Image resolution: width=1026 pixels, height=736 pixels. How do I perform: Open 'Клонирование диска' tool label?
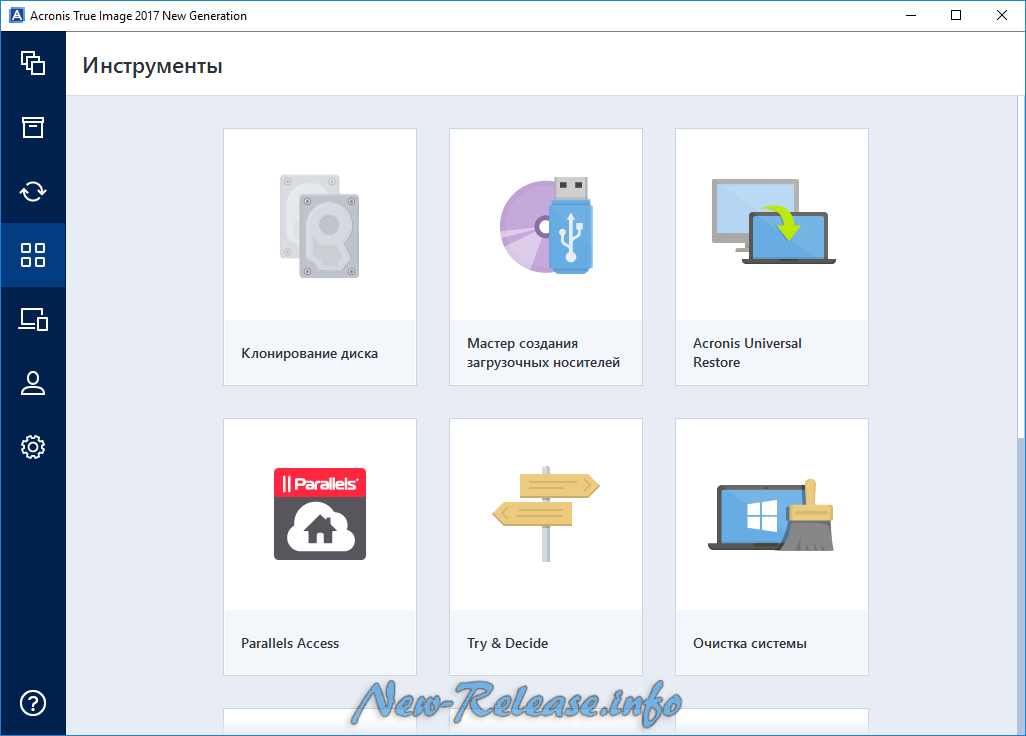click(310, 353)
